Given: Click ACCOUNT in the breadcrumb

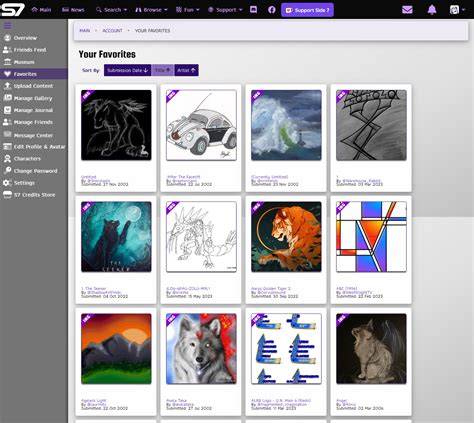Looking at the screenshot, I should click(112, 30).
